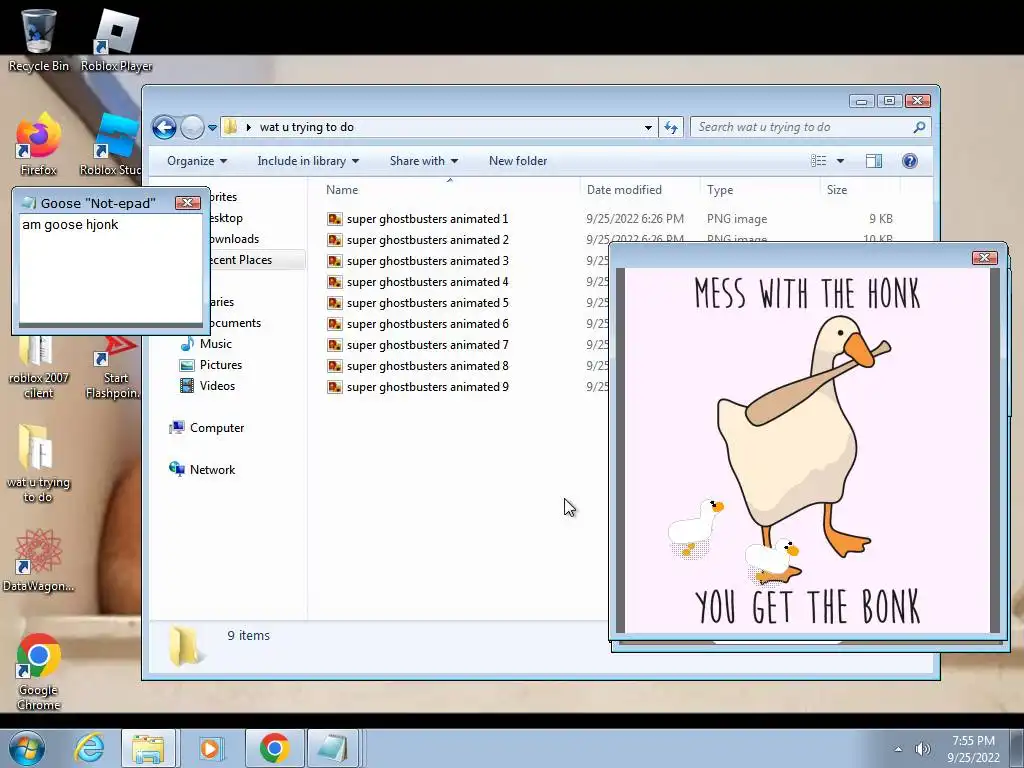Click the search magnifier icon
This screenshot has height=768, width=1024.
(x=919, y=127)
